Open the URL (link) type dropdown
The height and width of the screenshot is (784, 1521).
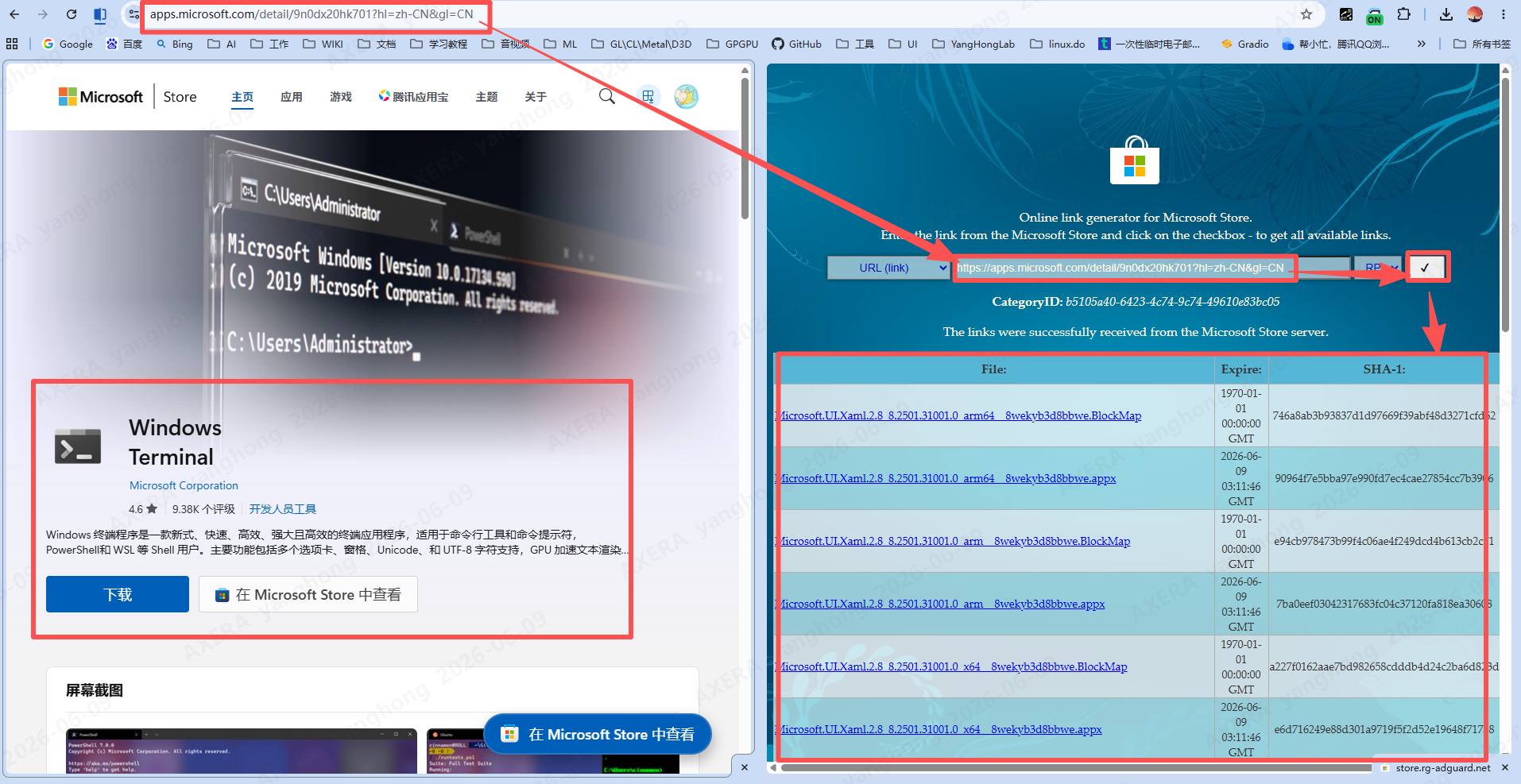889,268
